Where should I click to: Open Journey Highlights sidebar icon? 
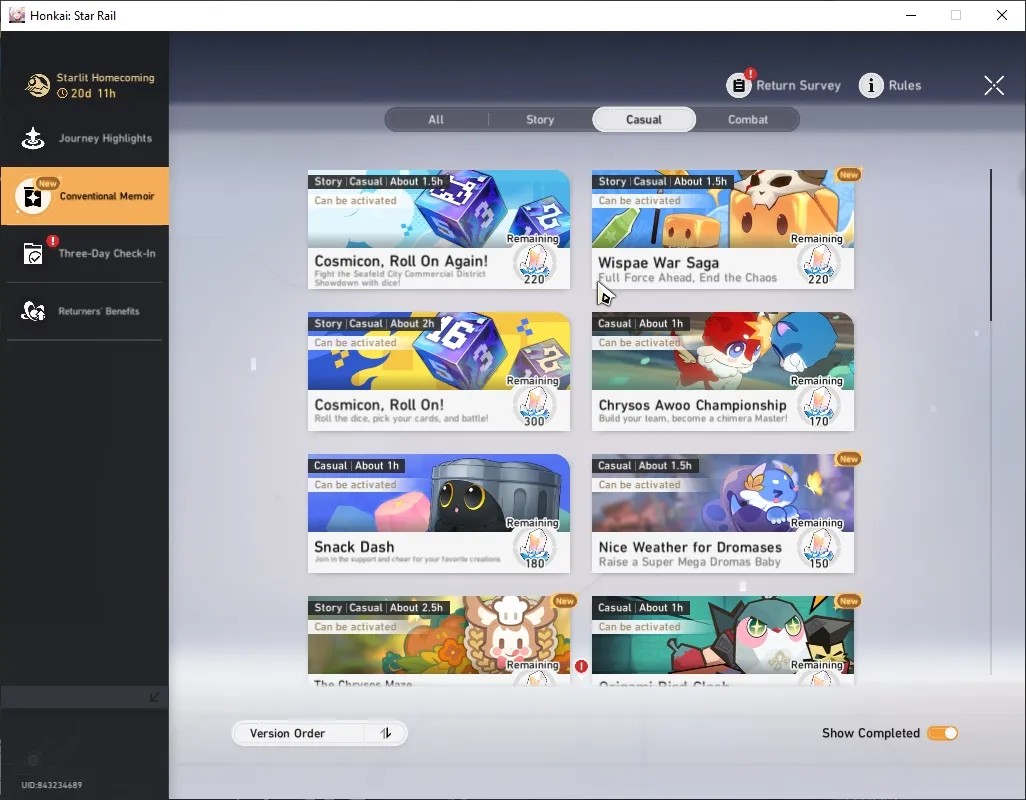point(33,138)
